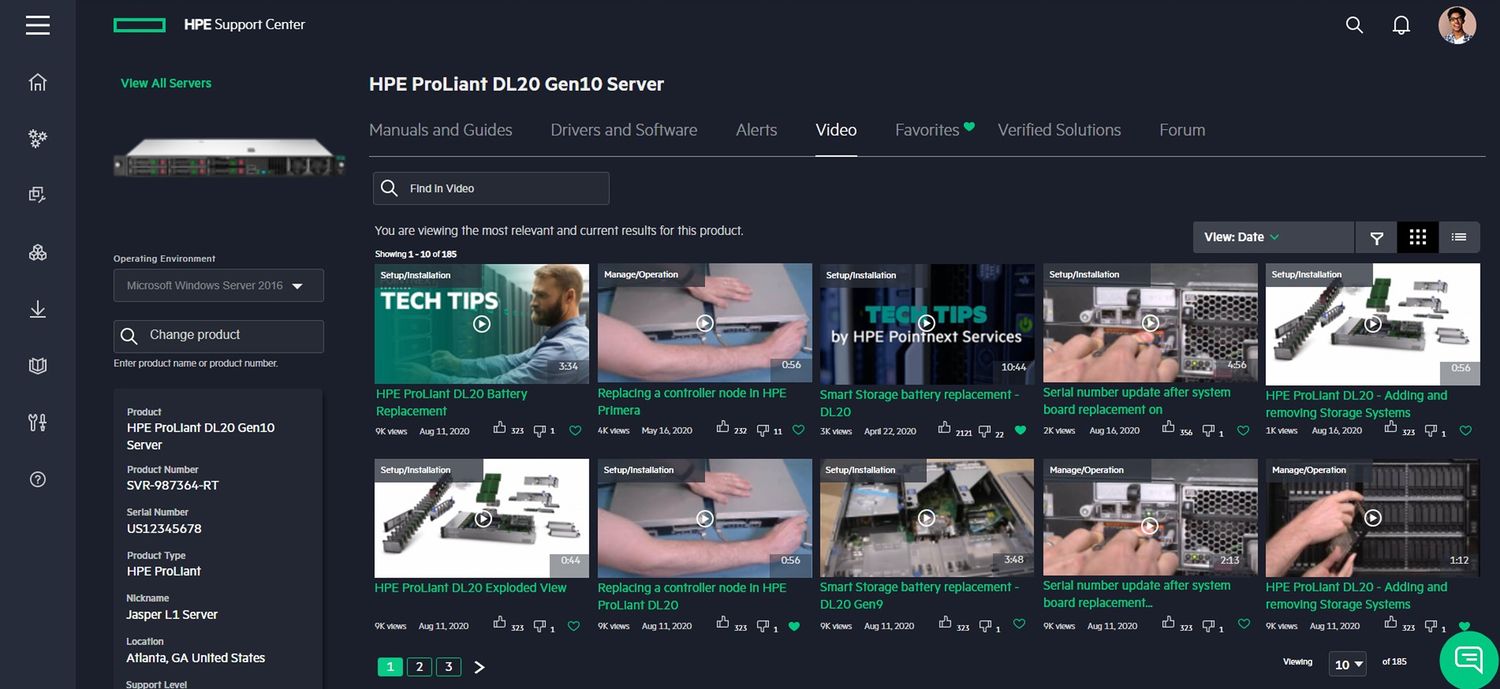Favorite Replacing a controller node in HPE Primera
Screen dimensions: 1500x689
point(798,431)
